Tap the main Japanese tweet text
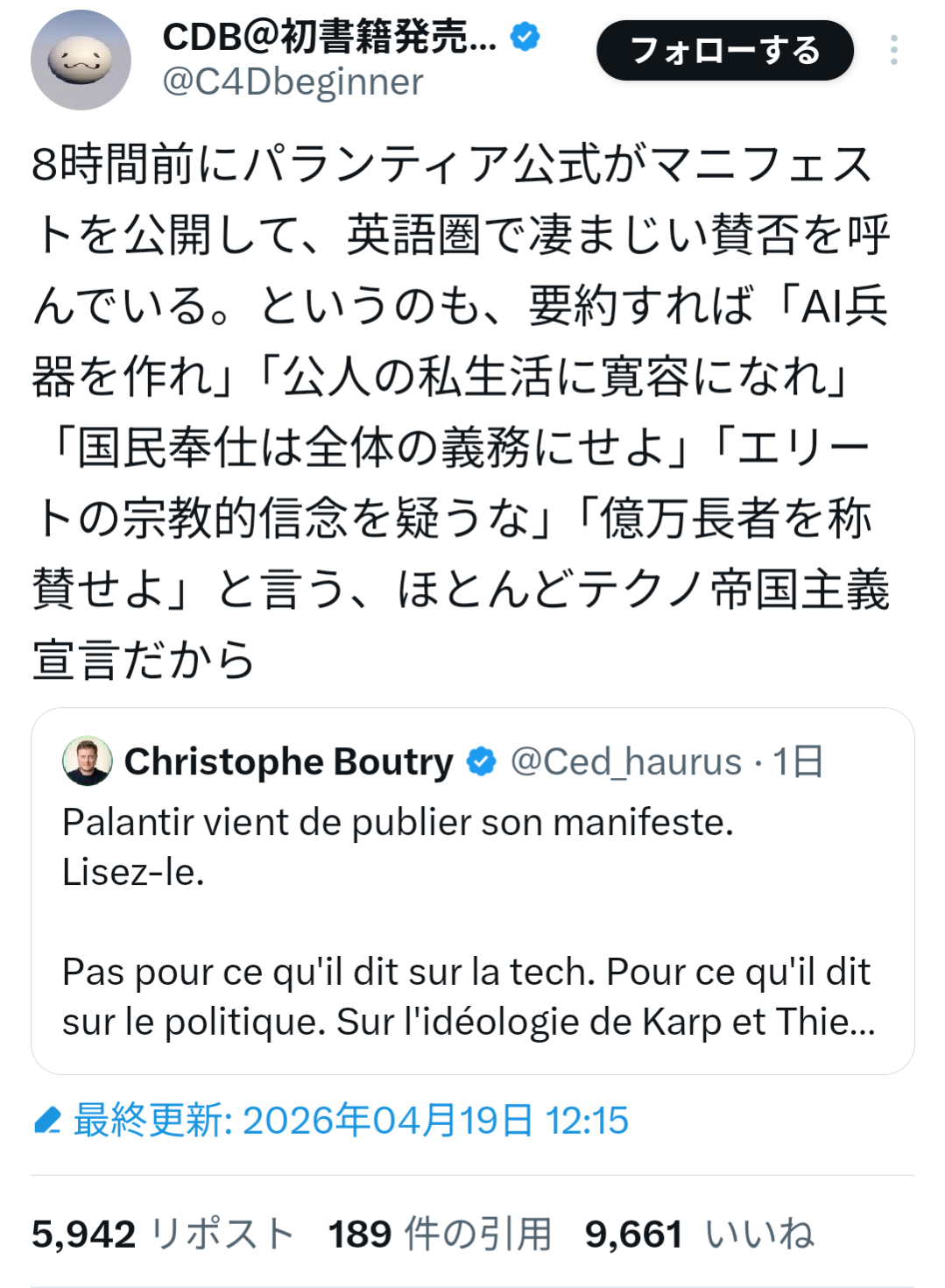945x1288 pixels. 460,412
